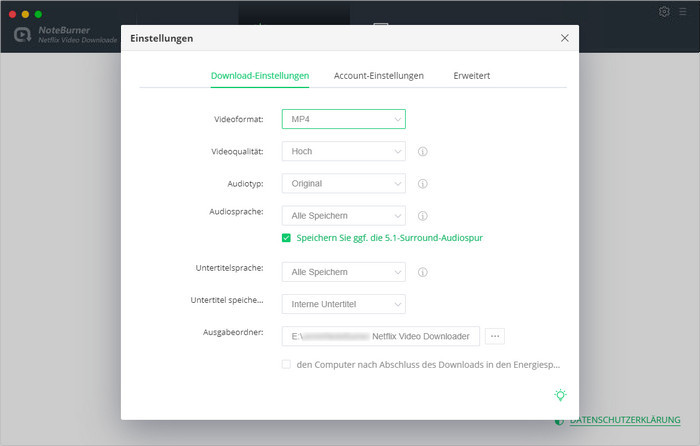Open the DATENSCHUTZERKLÄRUNG link

click(625, 420)
